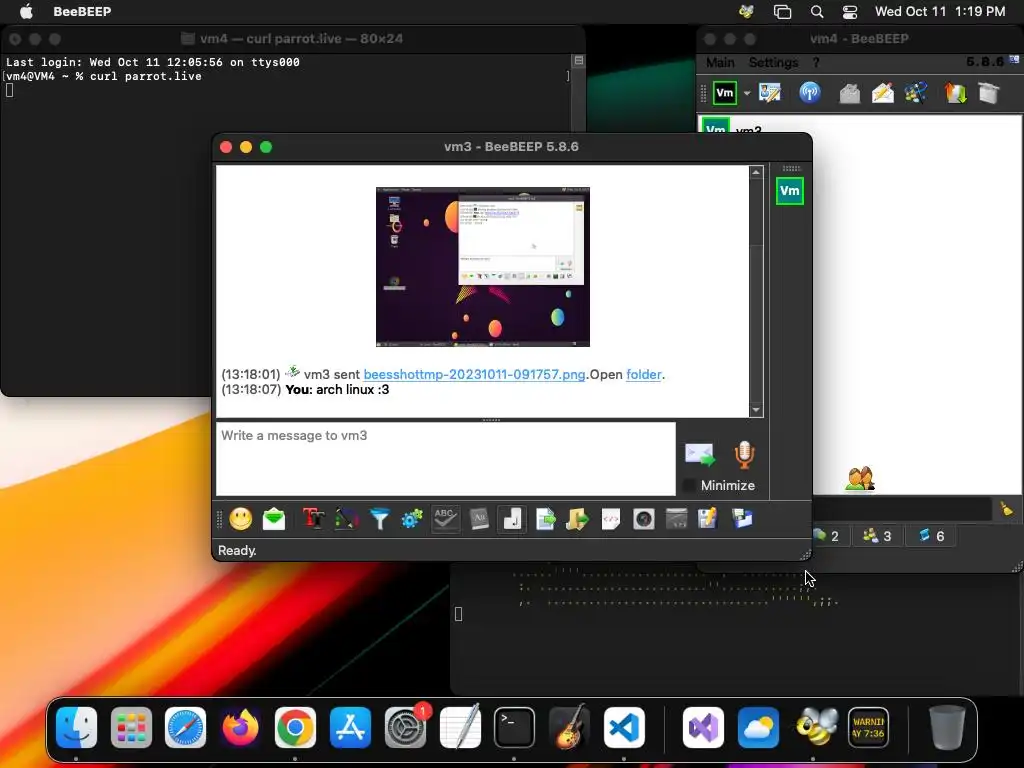
Task: Click the BeeBEEP bee icon in menu bar
Action: 746,11
